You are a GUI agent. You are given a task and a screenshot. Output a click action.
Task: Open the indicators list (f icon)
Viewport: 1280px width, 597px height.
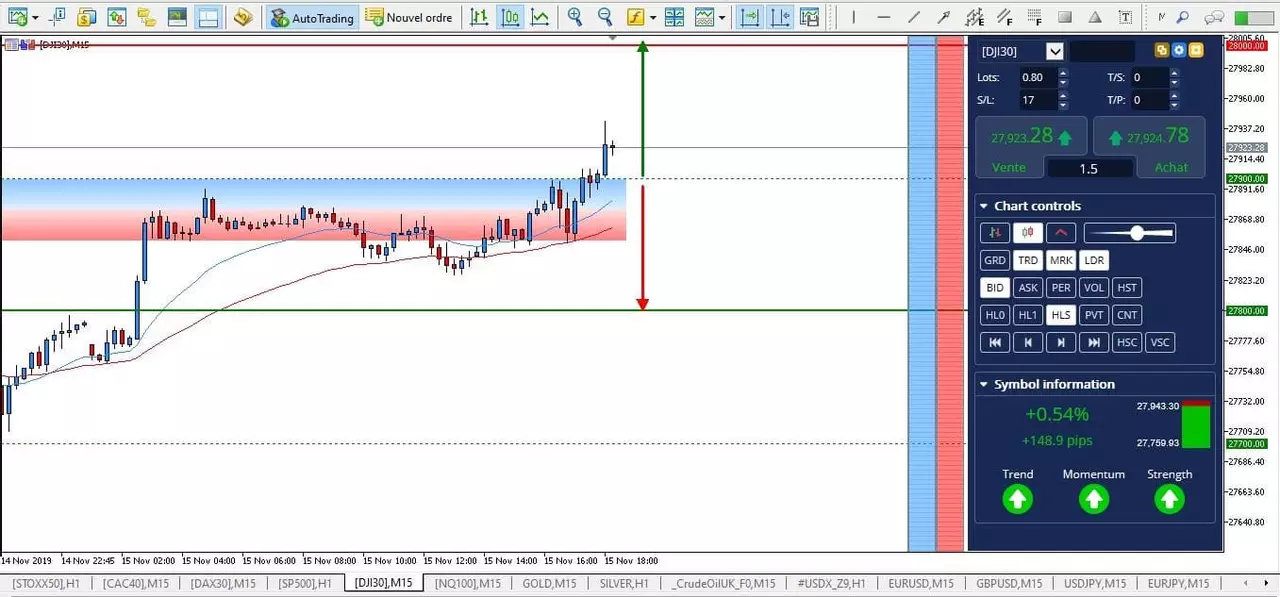635,17
